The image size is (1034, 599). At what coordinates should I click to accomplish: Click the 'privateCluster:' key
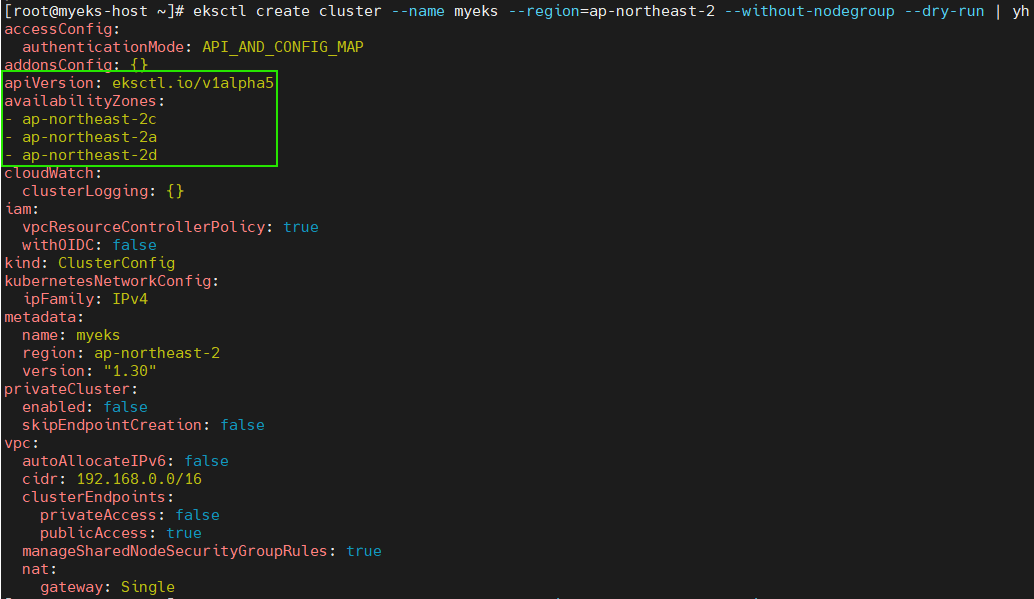(x=71, y=389)
